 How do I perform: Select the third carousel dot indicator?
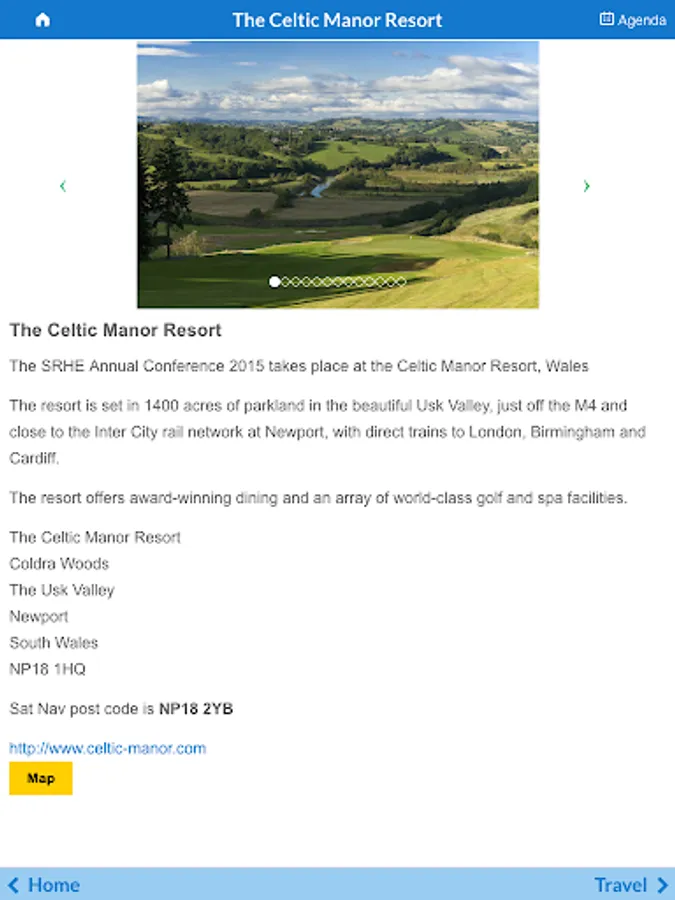(297, 282)
